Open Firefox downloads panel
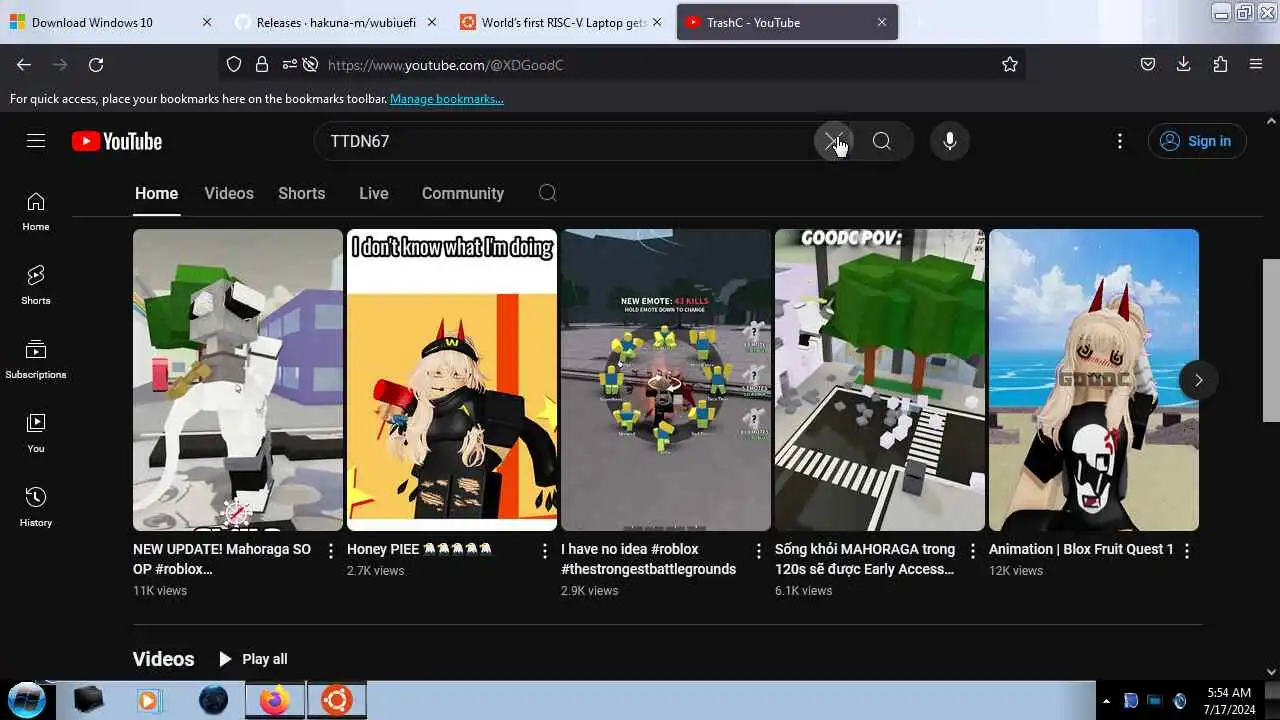 [1184, 64]
